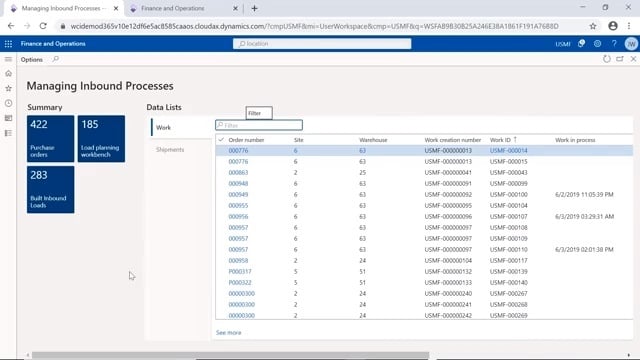Go to Home in the left sidebar
The width and height of the screenshot is (640, 360).
tap(8, 73)
